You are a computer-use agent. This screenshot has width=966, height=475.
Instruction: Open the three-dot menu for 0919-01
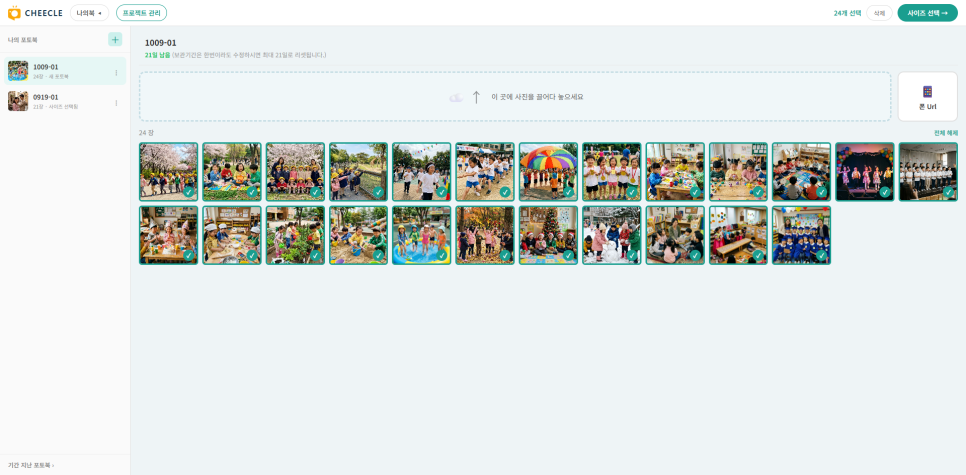coord(116,102)
